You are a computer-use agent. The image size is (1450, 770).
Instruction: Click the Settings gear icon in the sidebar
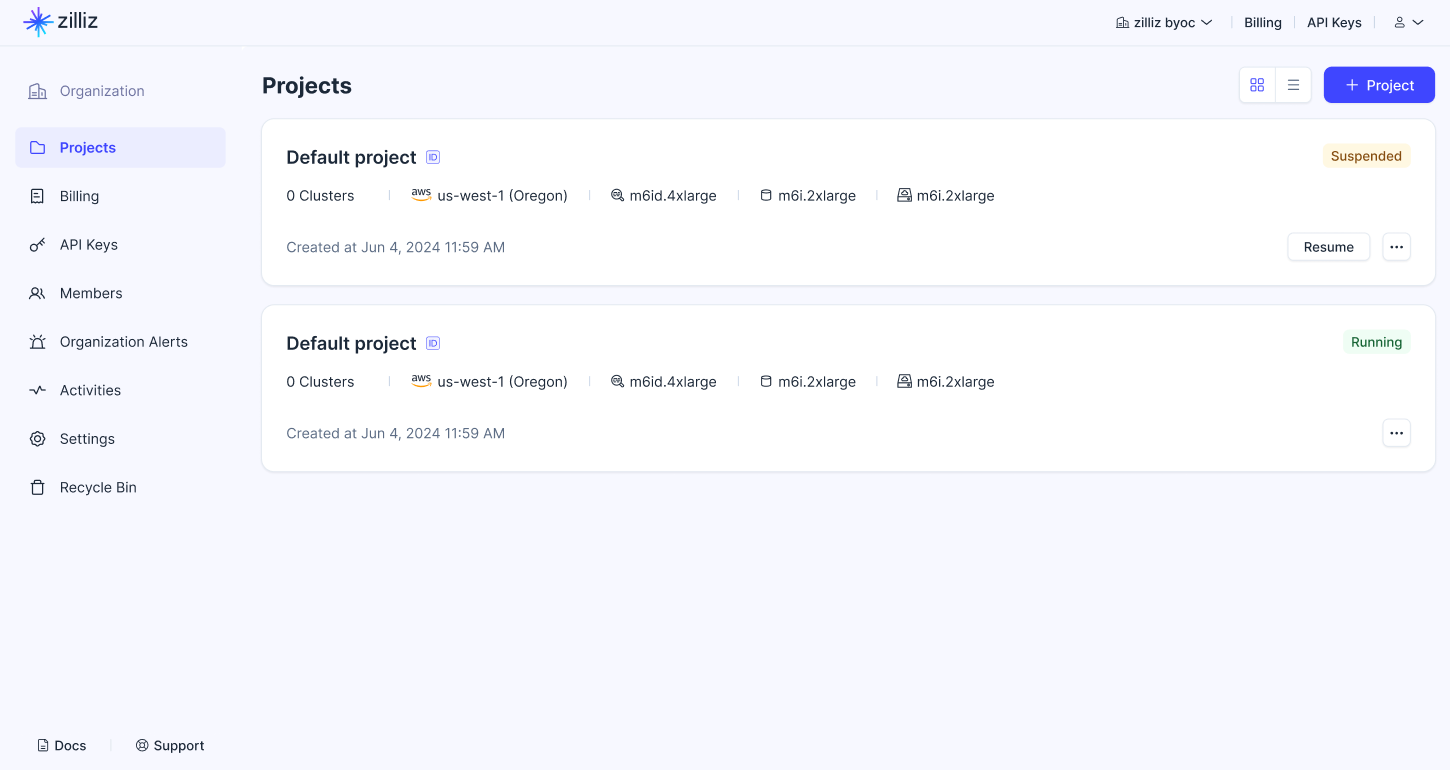tap(38, 439)
